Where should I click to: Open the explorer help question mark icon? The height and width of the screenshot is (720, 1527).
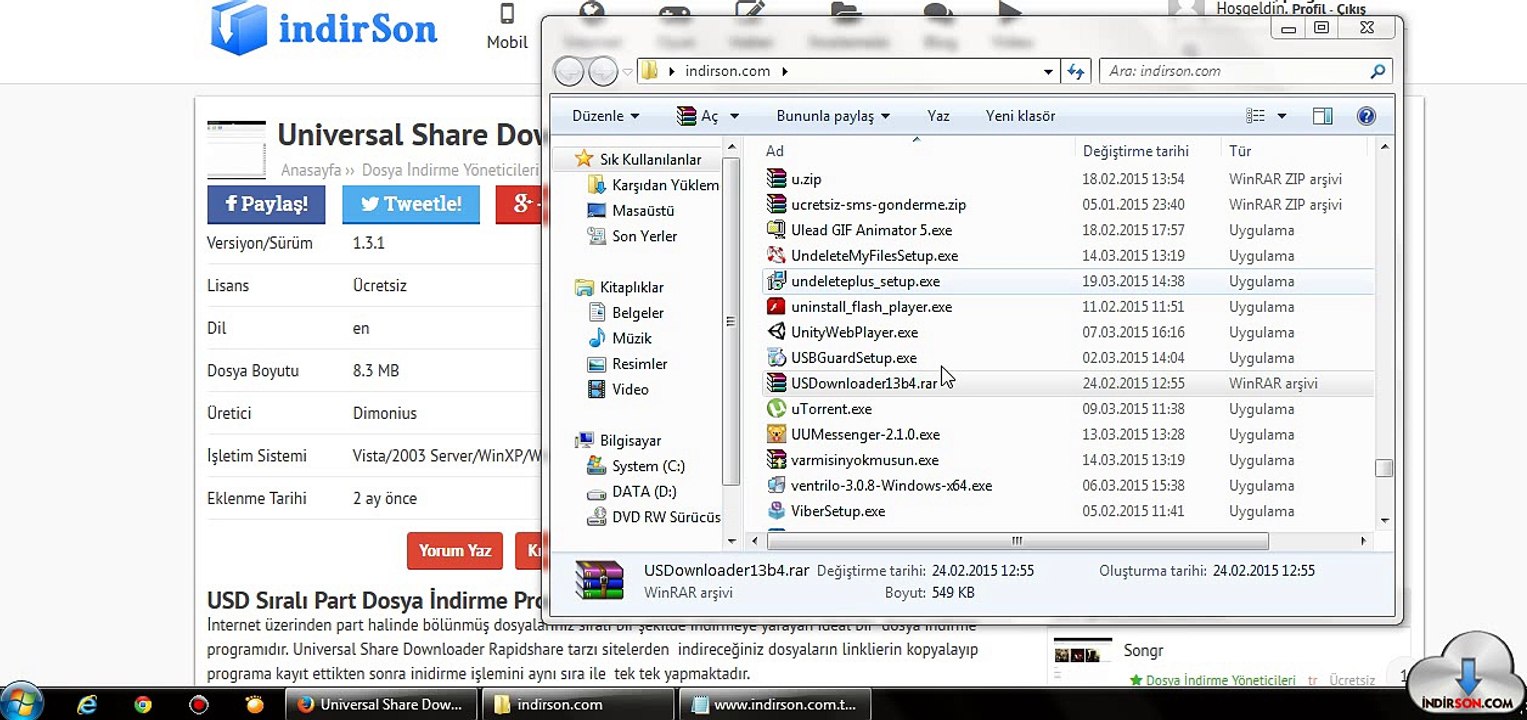(x=1366, y=116)
